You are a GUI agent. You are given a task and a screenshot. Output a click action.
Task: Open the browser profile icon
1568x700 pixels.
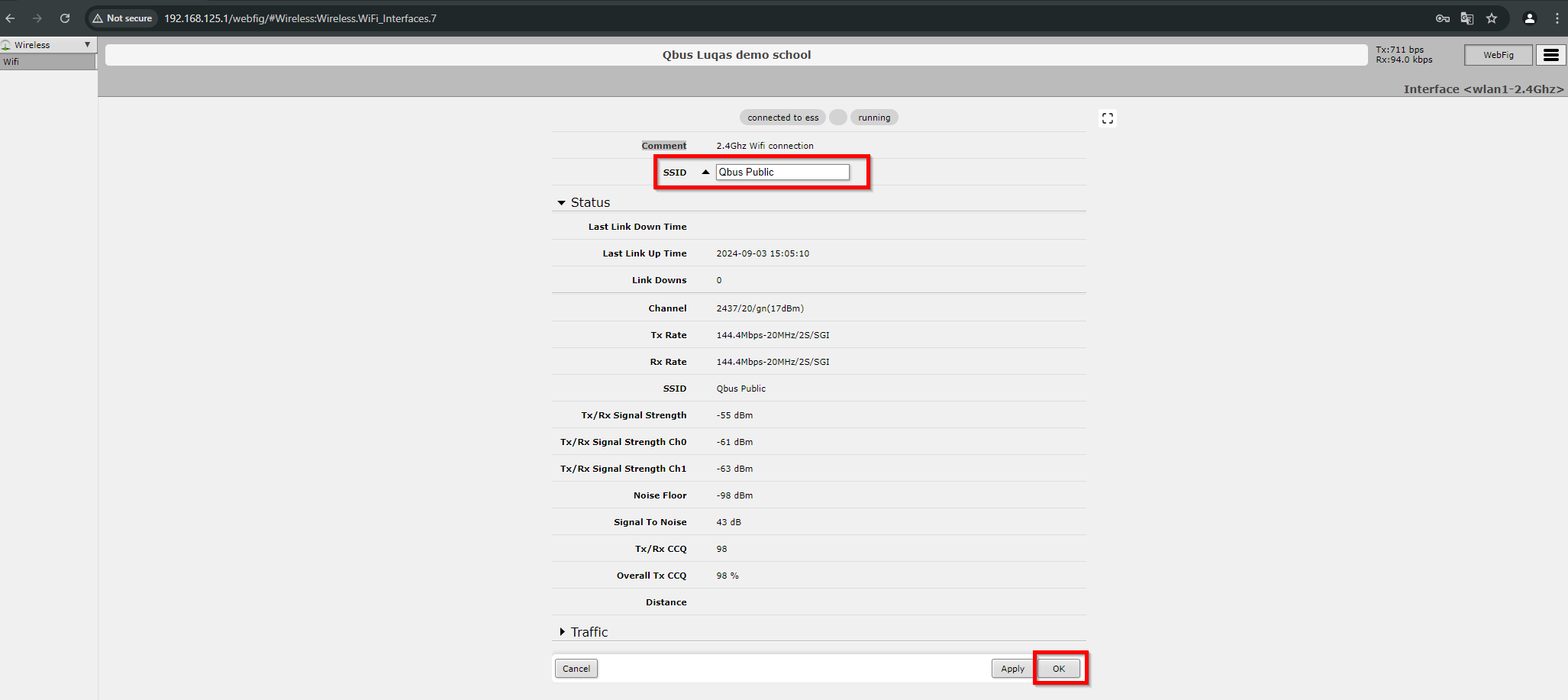click(1529, 18)
